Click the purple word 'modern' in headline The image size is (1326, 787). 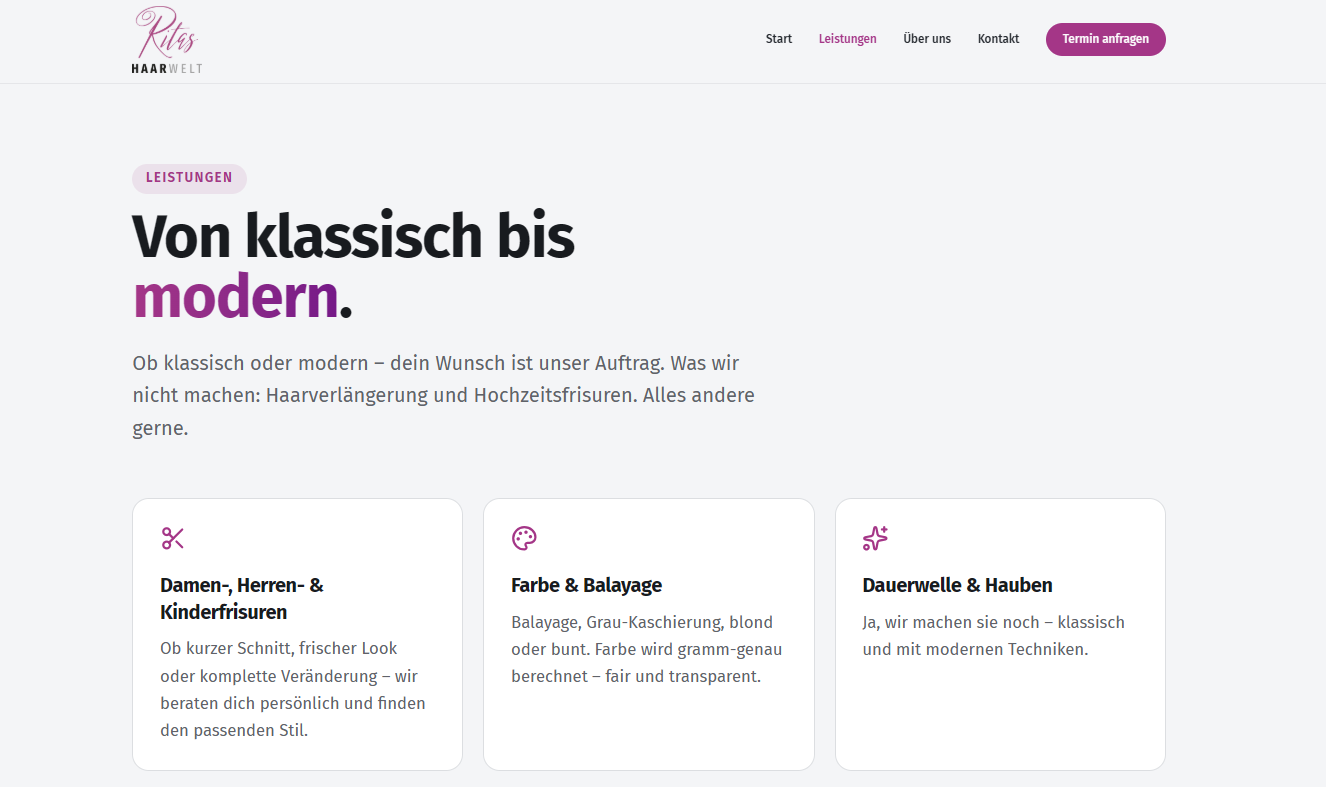235,297
